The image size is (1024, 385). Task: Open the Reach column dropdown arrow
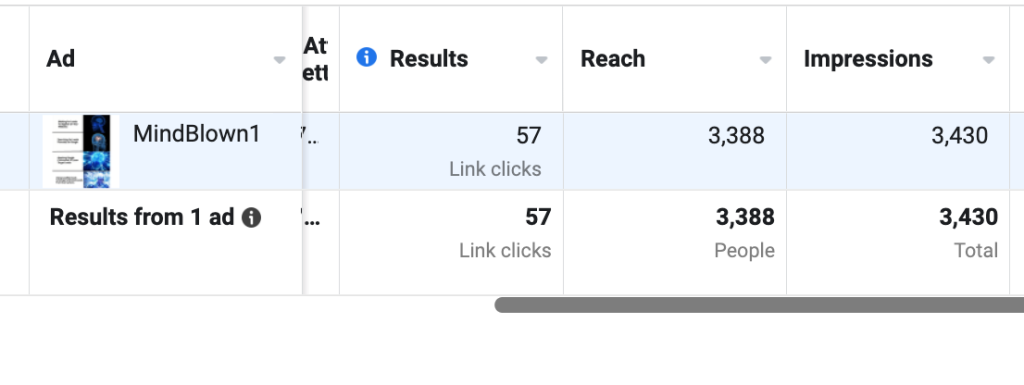tap(765, 60)
